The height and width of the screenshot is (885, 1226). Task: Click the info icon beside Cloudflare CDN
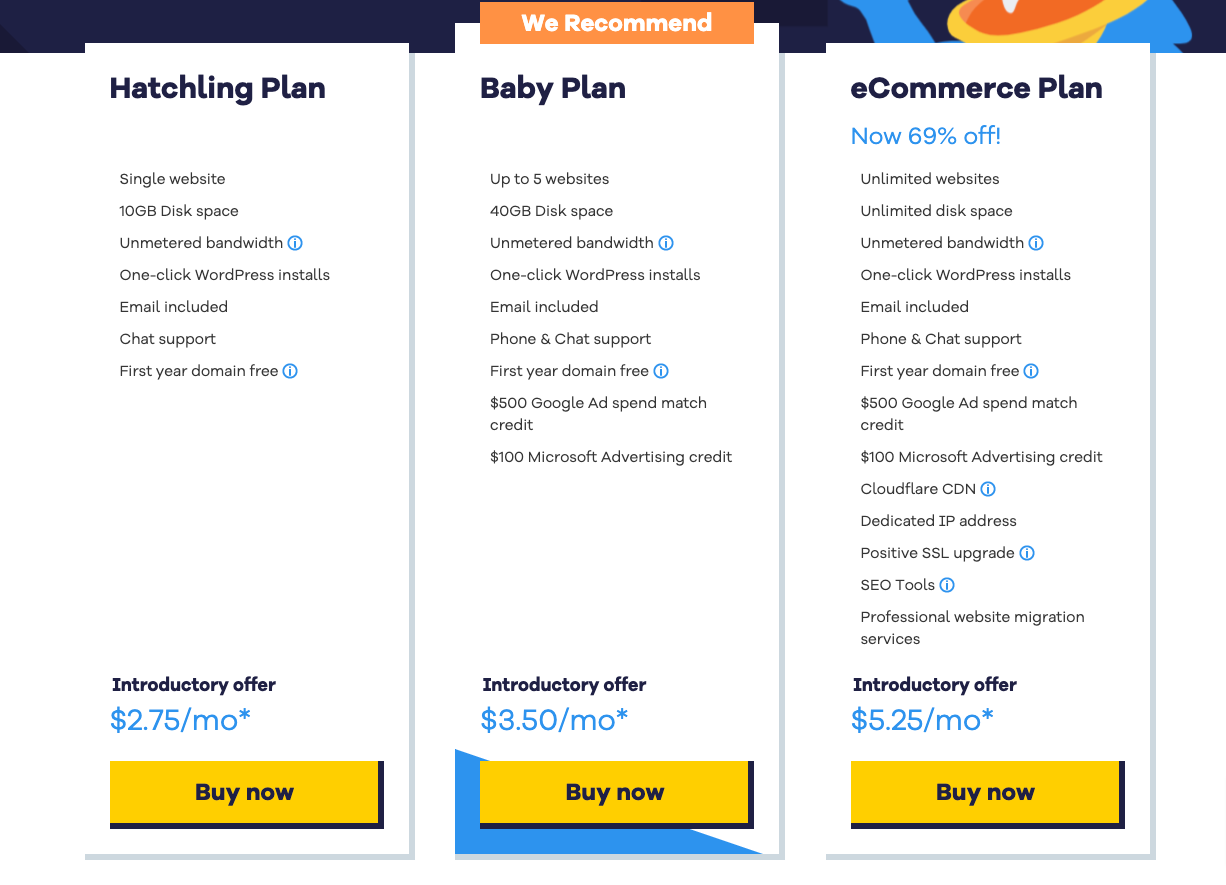click(x=988, y=488)
